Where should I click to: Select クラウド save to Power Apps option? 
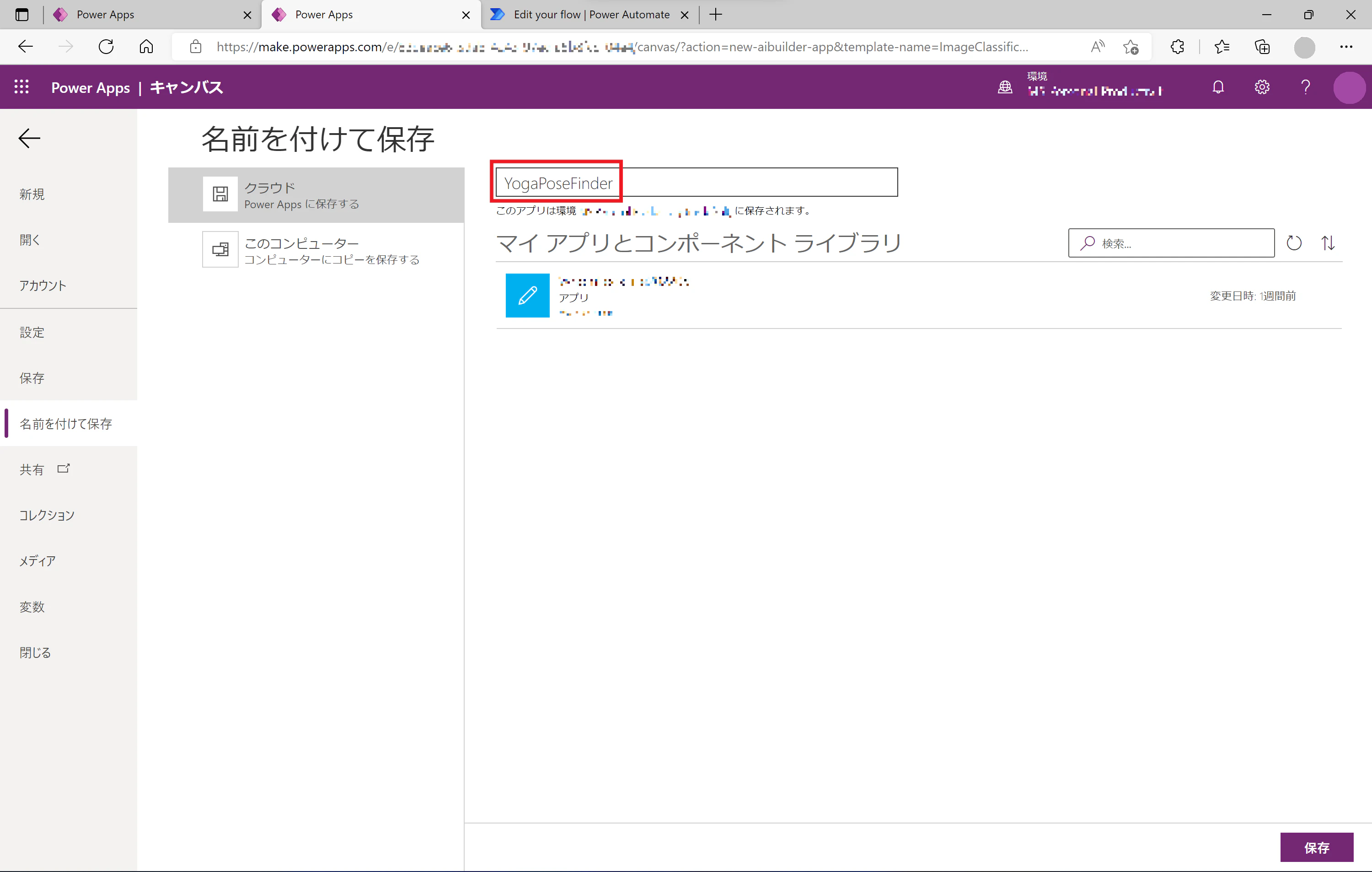(x=316, y=195)
